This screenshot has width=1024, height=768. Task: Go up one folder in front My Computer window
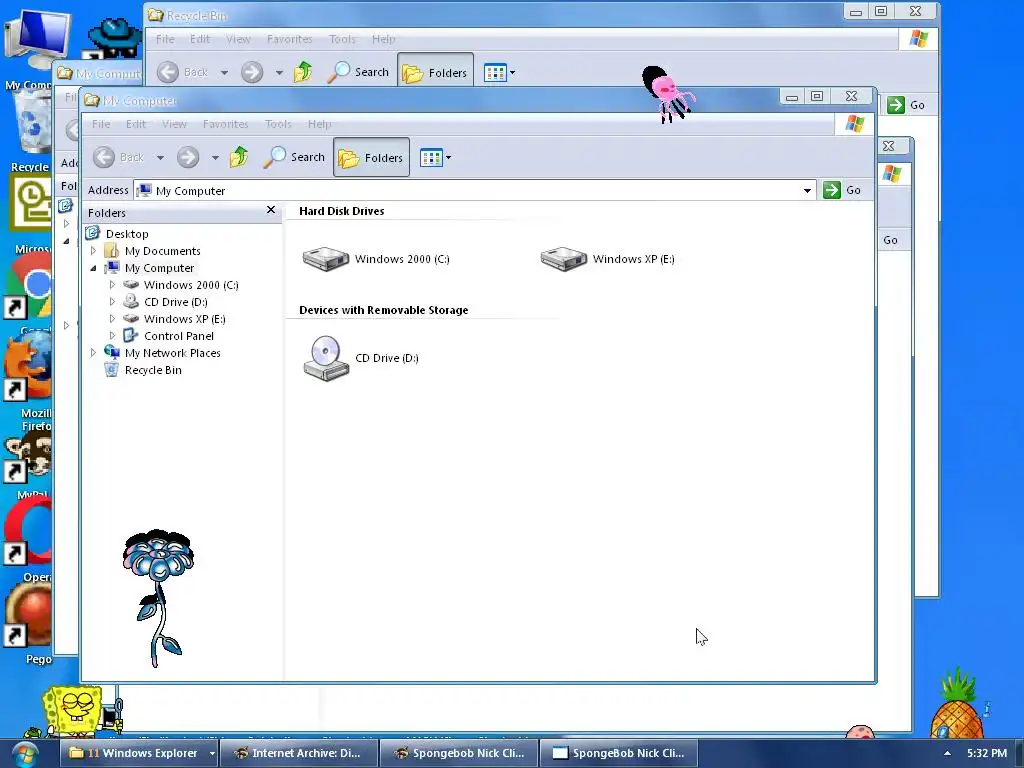click(x=239, y=157)
